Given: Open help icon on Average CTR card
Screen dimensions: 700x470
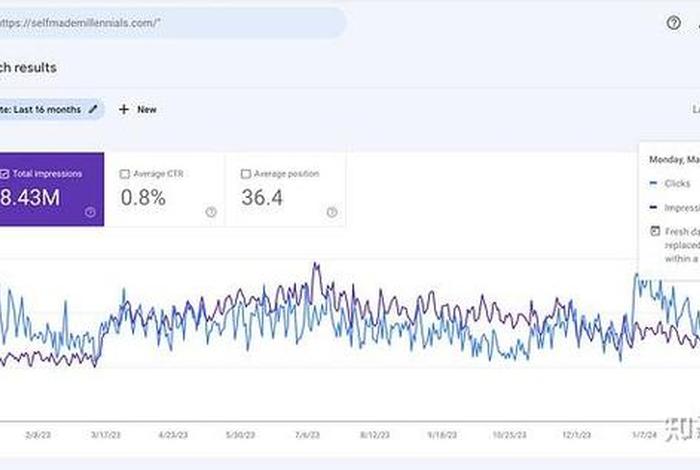Looking at the screenshot, I should tap(211, 212).
